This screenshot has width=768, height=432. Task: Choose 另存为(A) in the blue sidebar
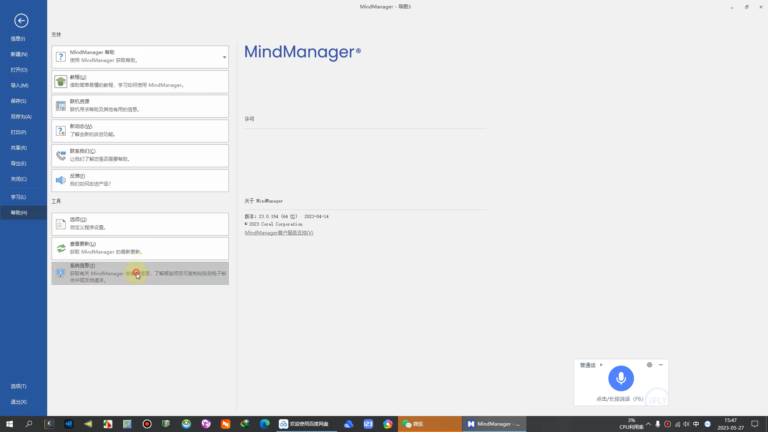(21, 117)
